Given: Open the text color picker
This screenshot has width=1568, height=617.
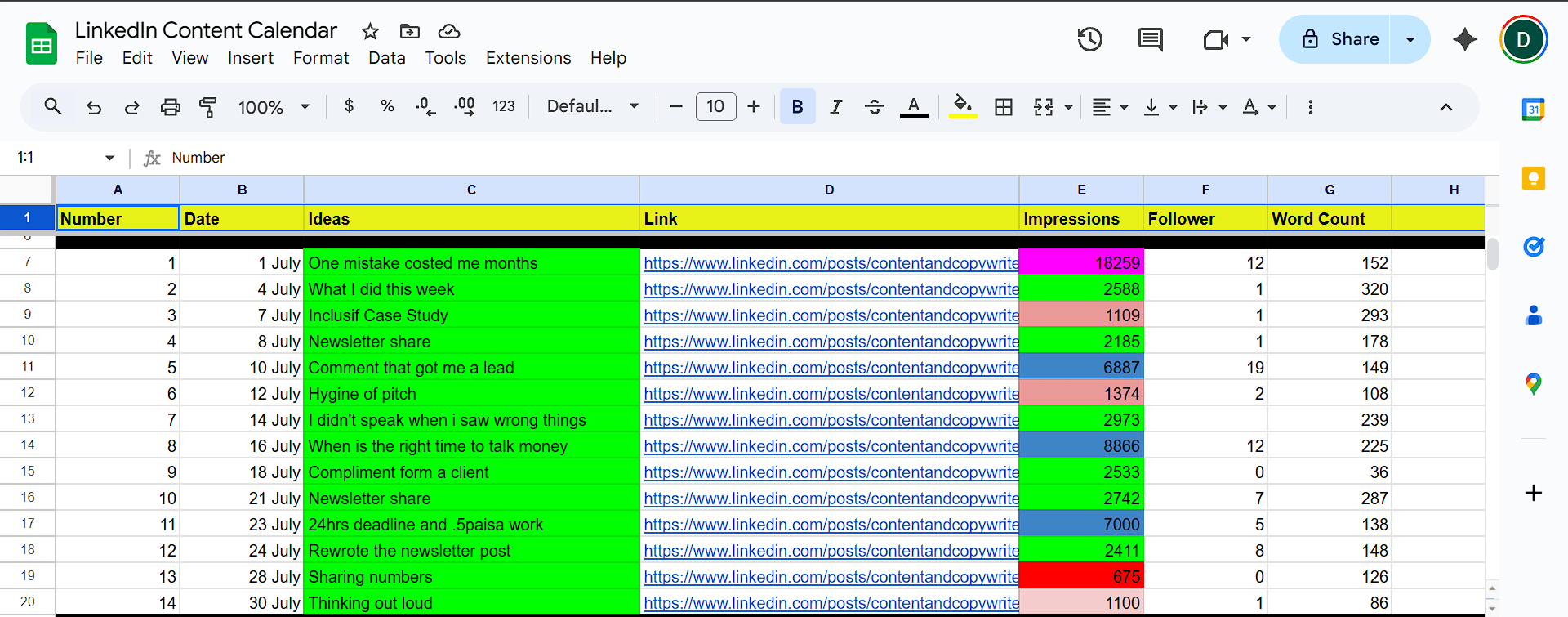Looking at the screenshot, I should [x=914, y=107].
